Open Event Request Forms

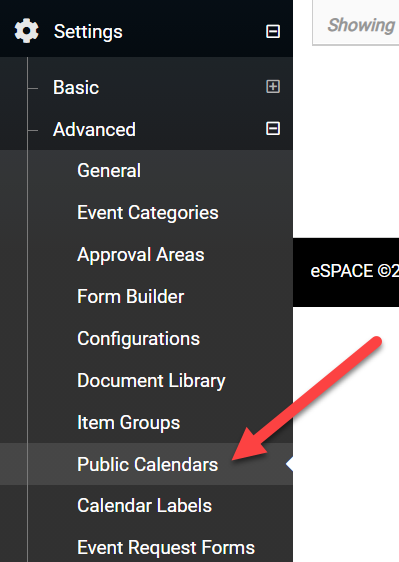166,548
